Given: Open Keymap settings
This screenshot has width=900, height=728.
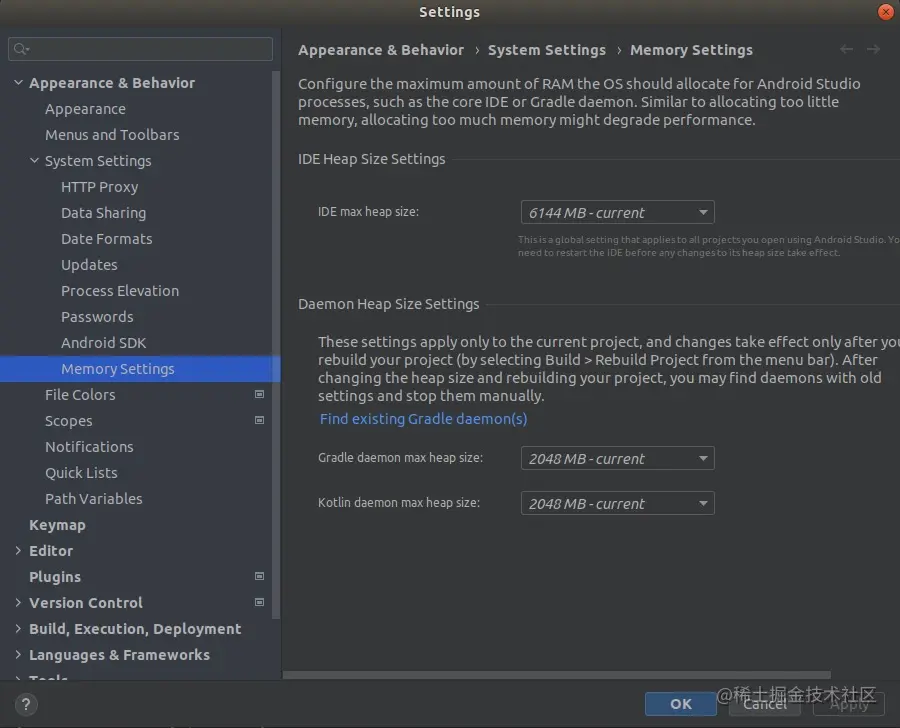Looking at the screenshot, I should pos(57,525).
